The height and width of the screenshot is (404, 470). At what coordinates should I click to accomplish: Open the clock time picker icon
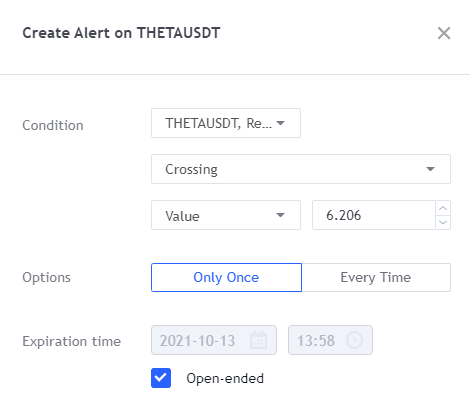pos(354,340)
